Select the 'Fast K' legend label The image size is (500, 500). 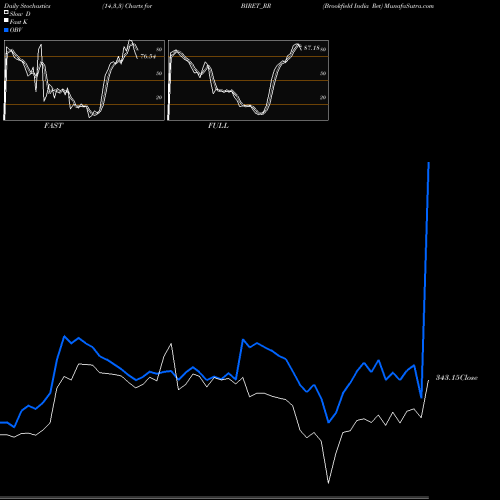(x=19, y=22)
